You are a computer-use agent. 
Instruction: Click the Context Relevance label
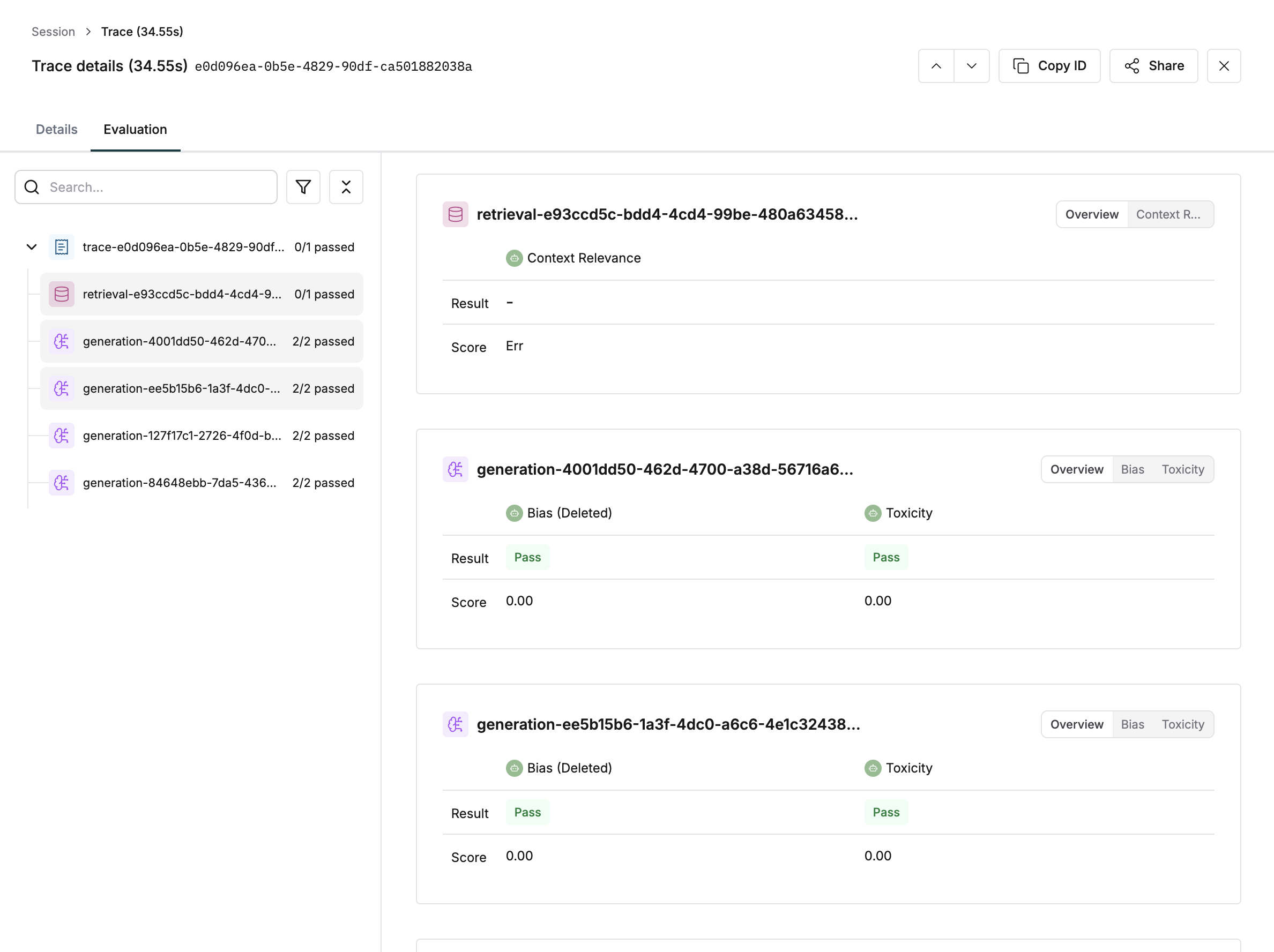(x=584, y=258)
